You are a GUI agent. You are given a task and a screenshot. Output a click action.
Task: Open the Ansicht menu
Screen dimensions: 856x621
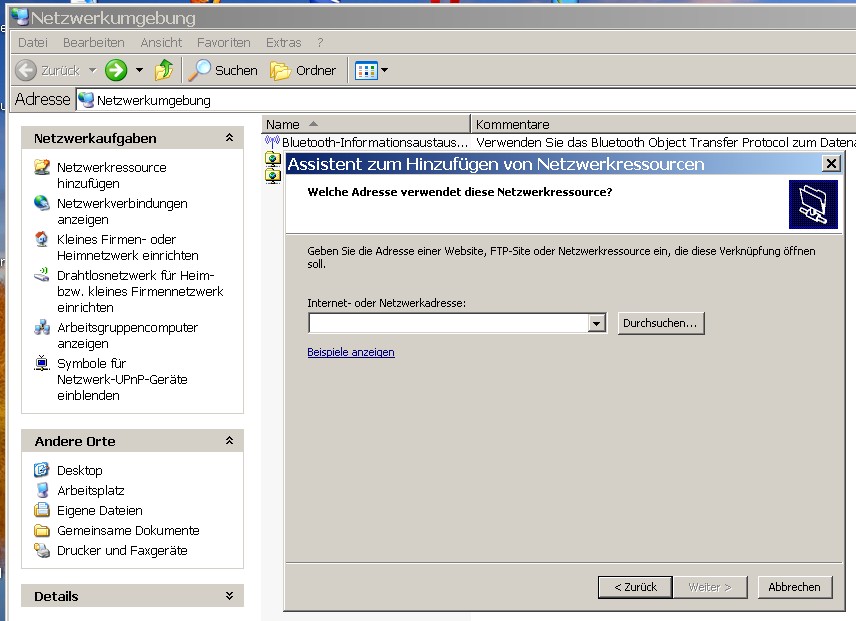pyautogui.click(x=161, y=43)
